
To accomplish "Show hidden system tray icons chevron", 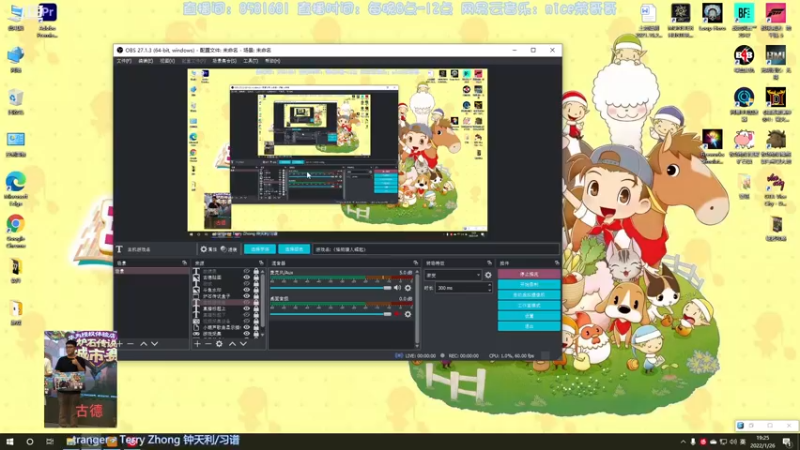I will [x=683, y=442].
